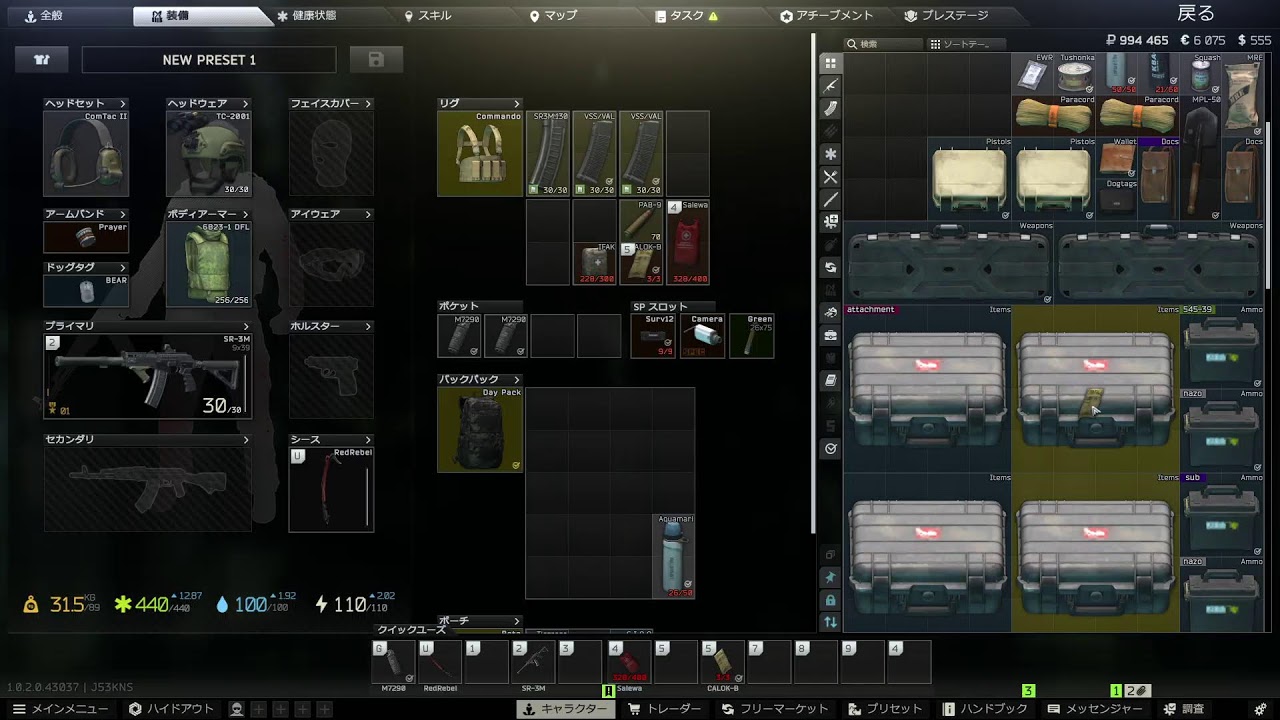Switch to the アチーブメント tab

point(827,16)
